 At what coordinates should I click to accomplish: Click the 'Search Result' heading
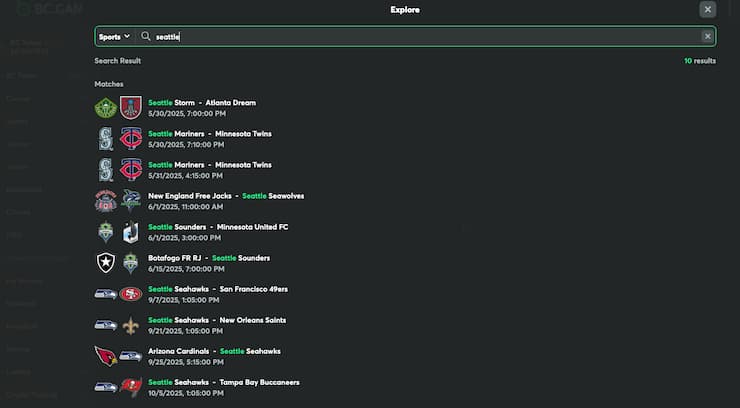coord(118,61)
